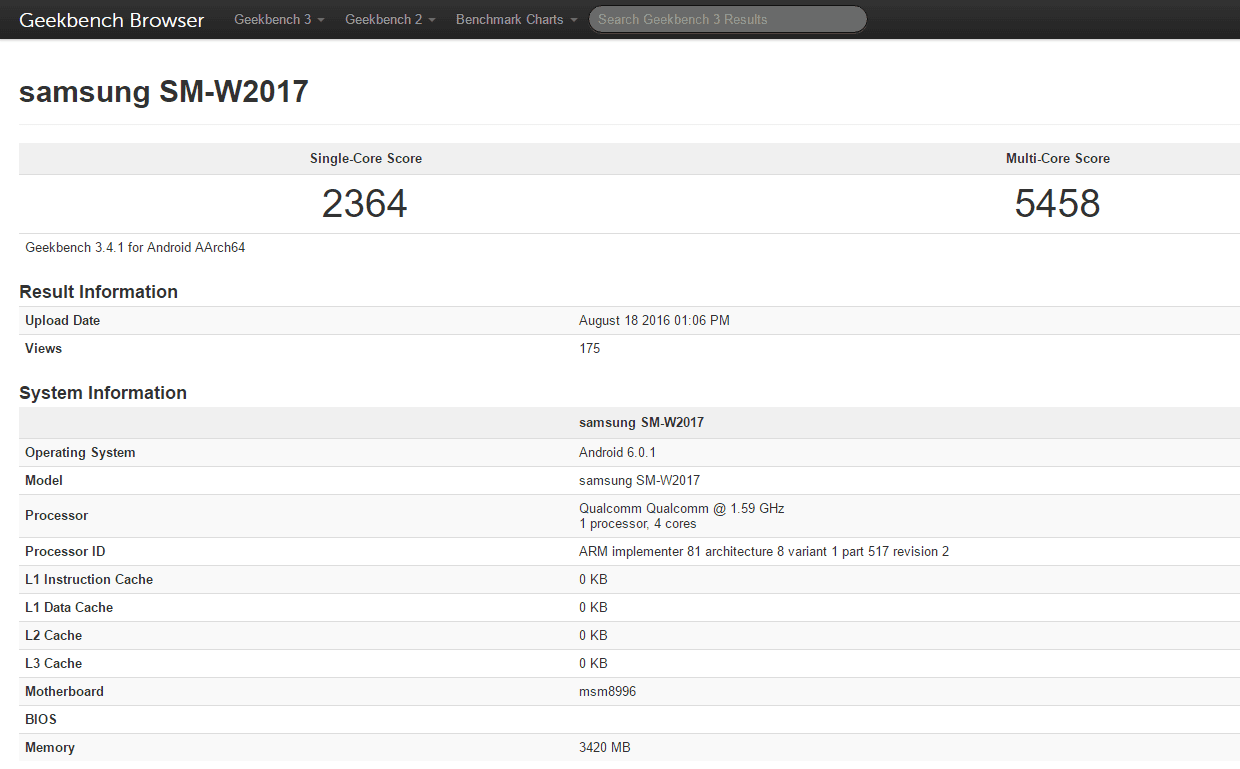Open the Geekbench 2 dropdown menu

pos(390,20)
